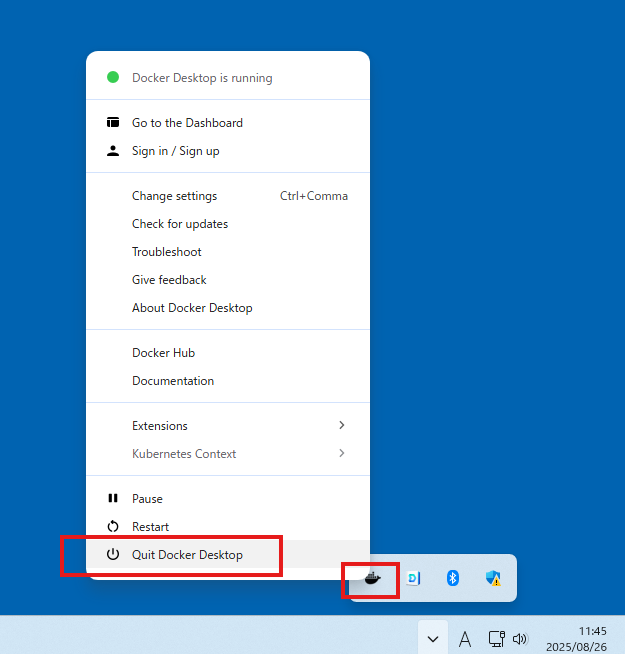Viewport: 625px width, 654px height.
Task: Click the network monitor icon in taskbar
Action: click(x=496, y=639)
